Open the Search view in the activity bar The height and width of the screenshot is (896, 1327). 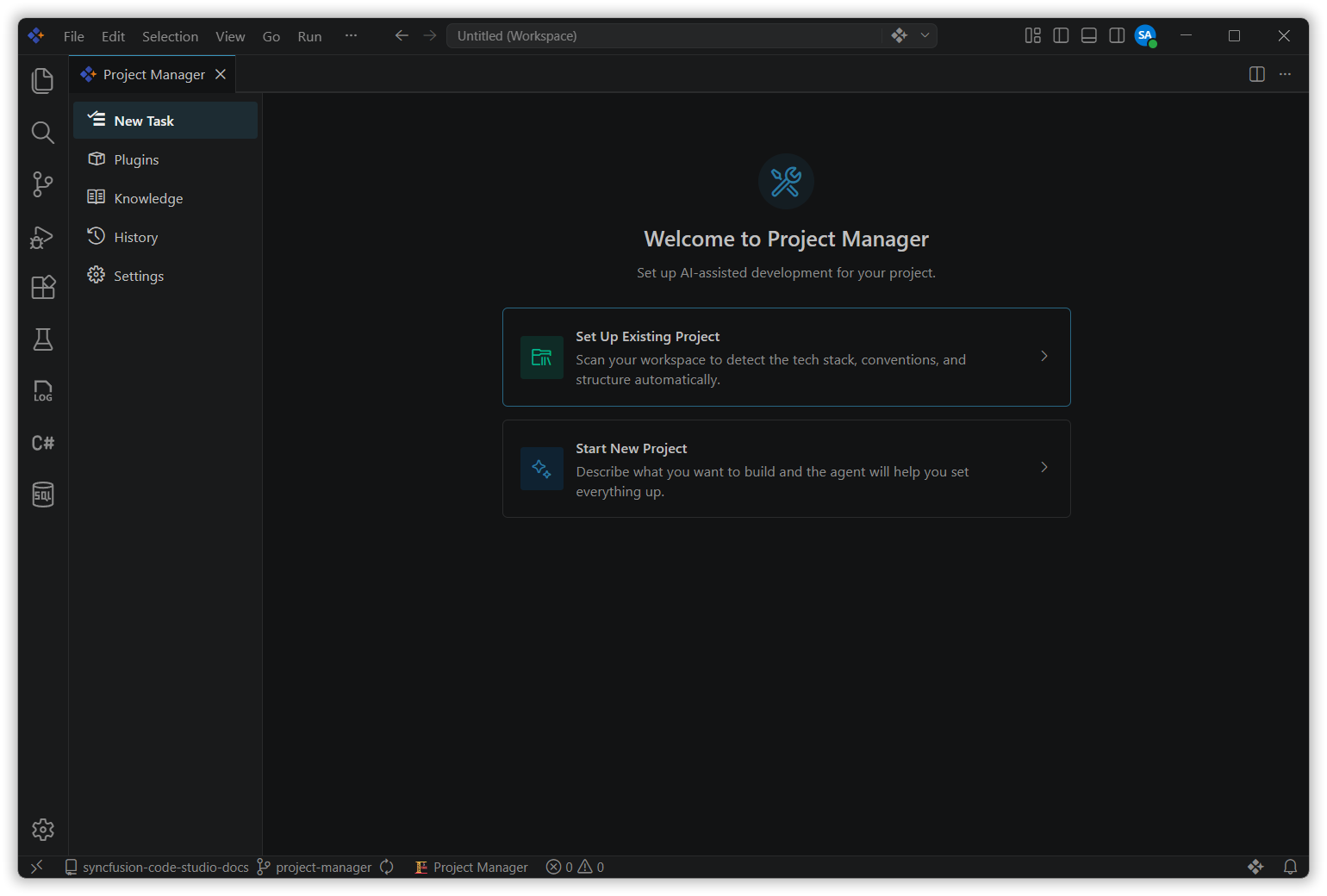coord(42,132)
